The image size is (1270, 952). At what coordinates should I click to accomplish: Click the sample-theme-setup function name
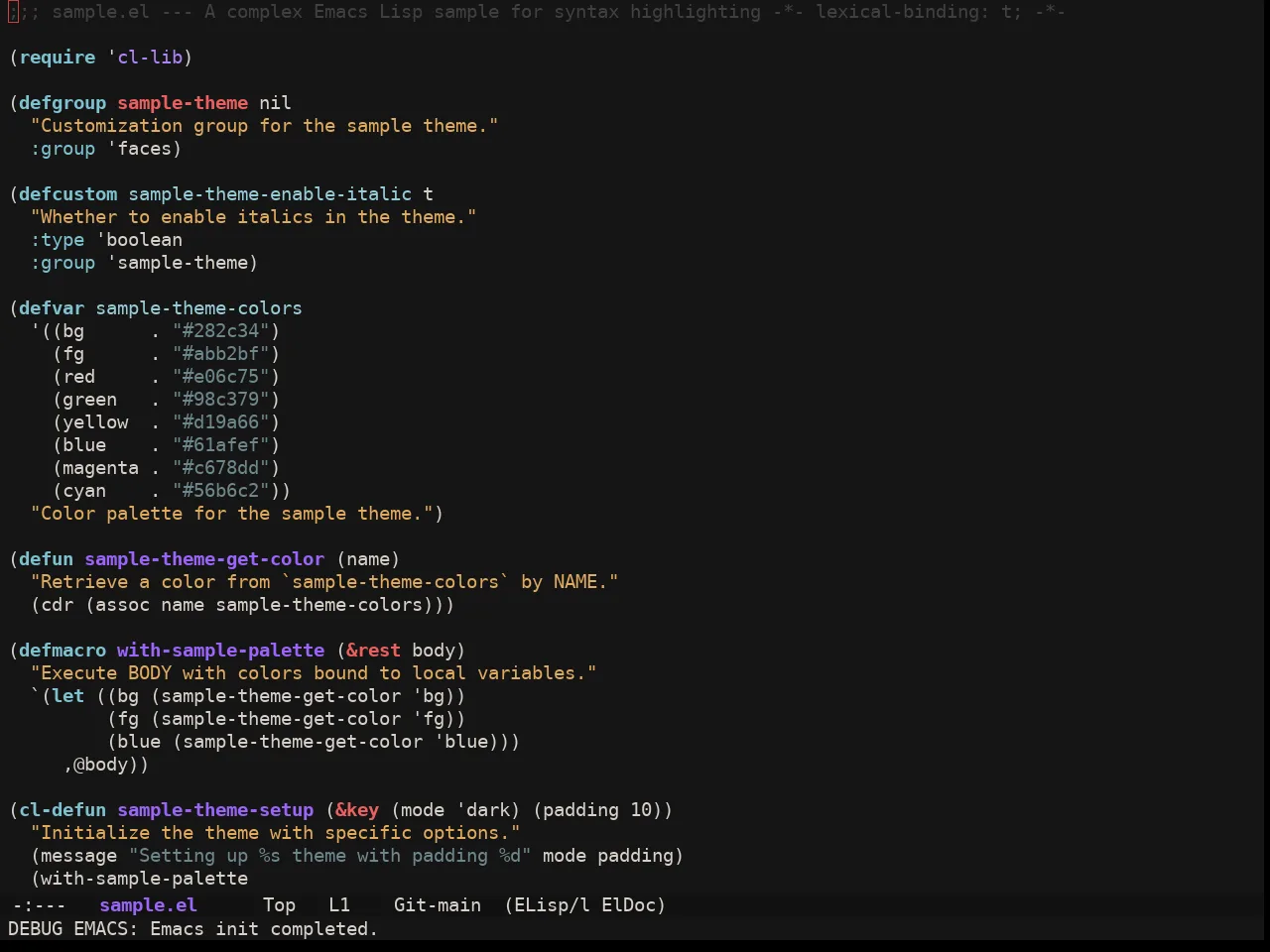coord(215,810)
